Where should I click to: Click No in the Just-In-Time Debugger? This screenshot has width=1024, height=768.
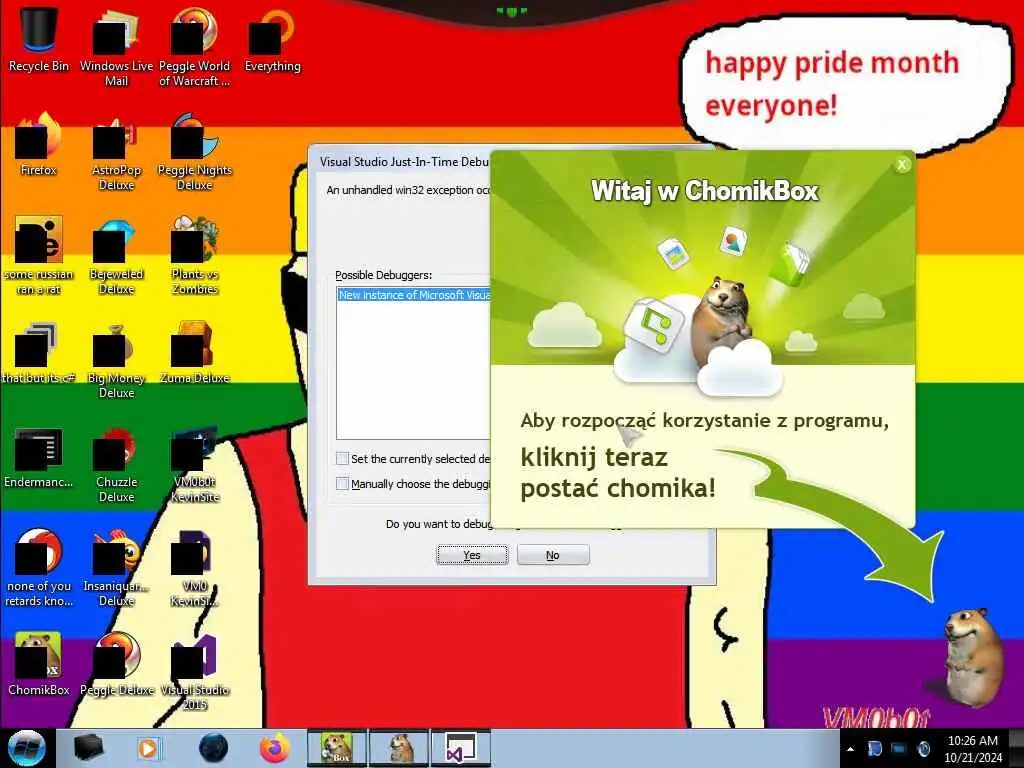[553, 555]
